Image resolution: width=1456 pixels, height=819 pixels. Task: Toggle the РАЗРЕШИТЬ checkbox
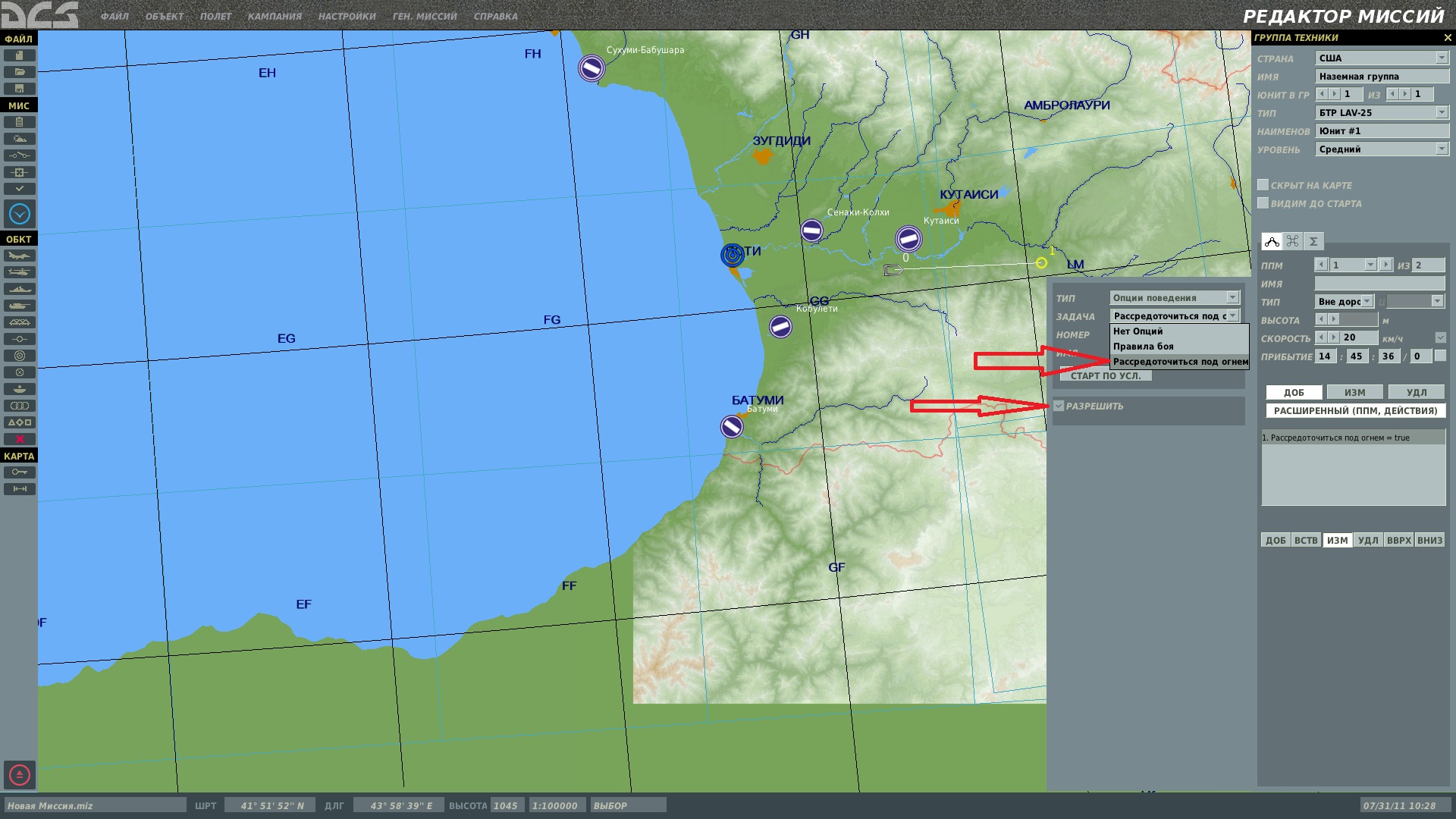pos(1059,406)
